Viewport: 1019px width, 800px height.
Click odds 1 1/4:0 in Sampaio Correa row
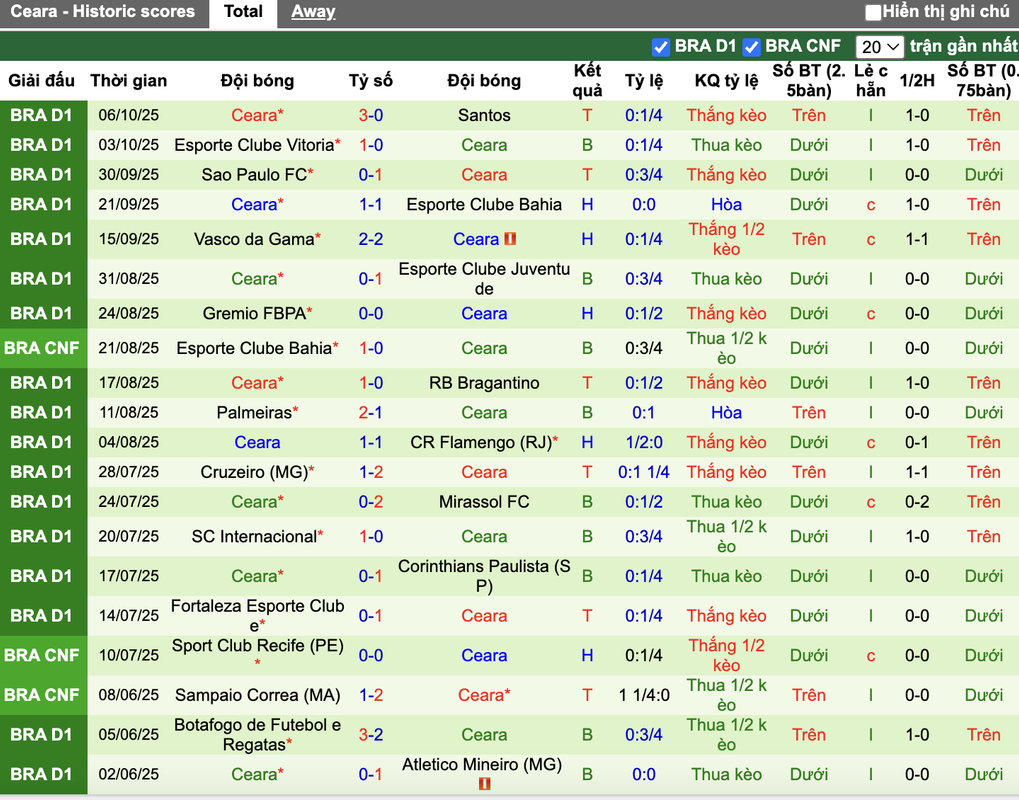click(643, 695)
